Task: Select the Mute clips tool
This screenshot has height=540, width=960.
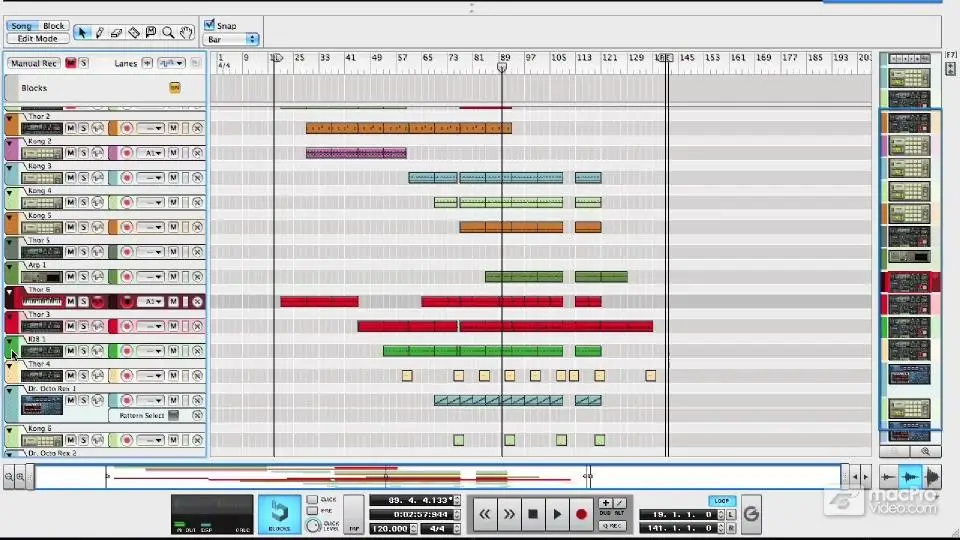Action: (151, 32)
